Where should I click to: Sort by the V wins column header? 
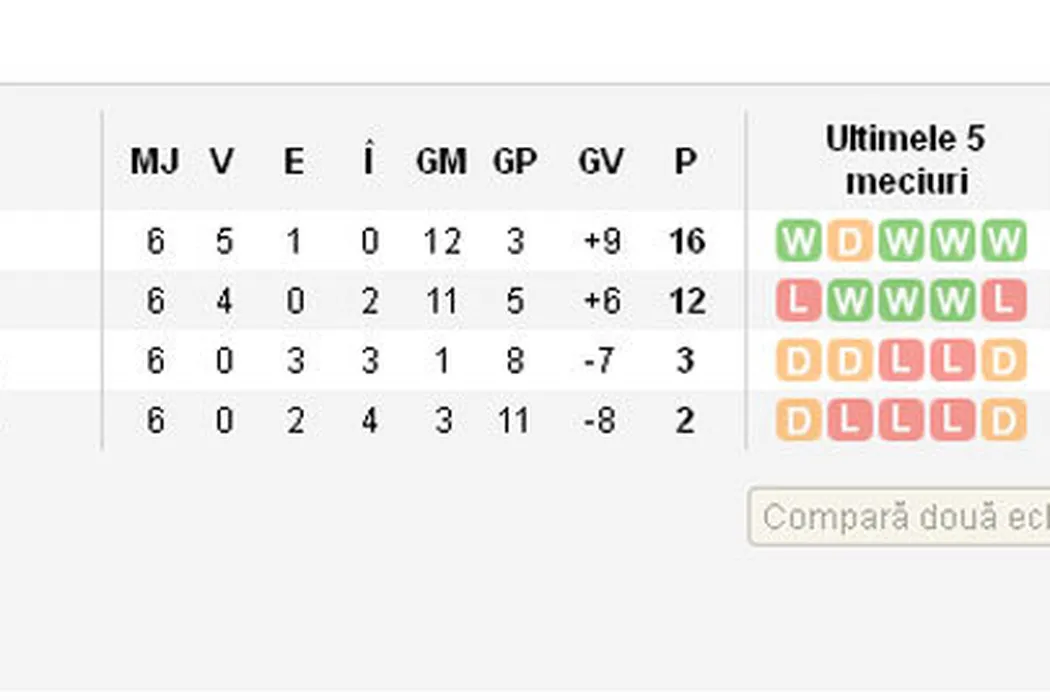point(222,161)
